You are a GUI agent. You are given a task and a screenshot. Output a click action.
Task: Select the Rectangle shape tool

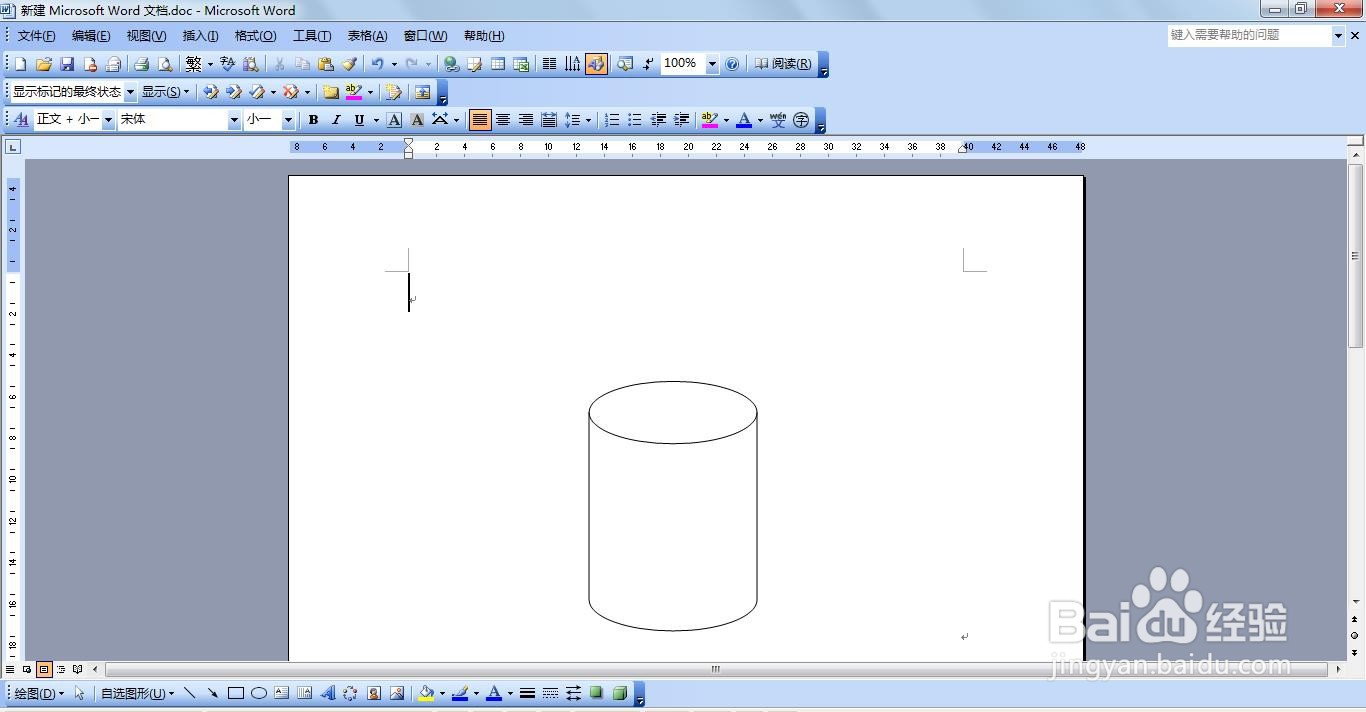tap(236, 693)
